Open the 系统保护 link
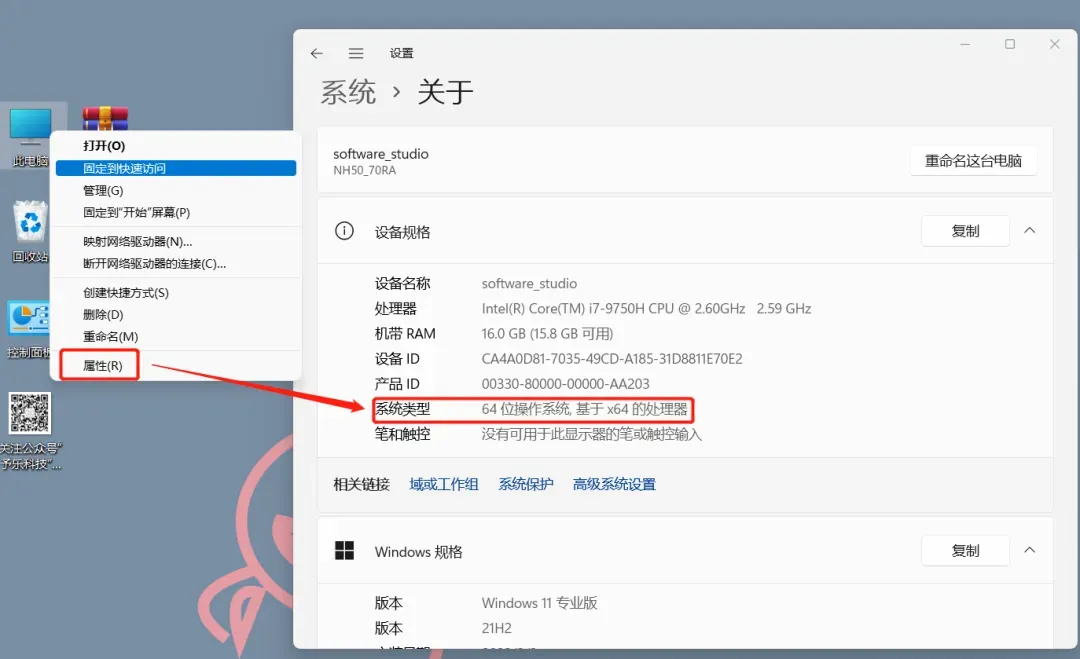 526,484
